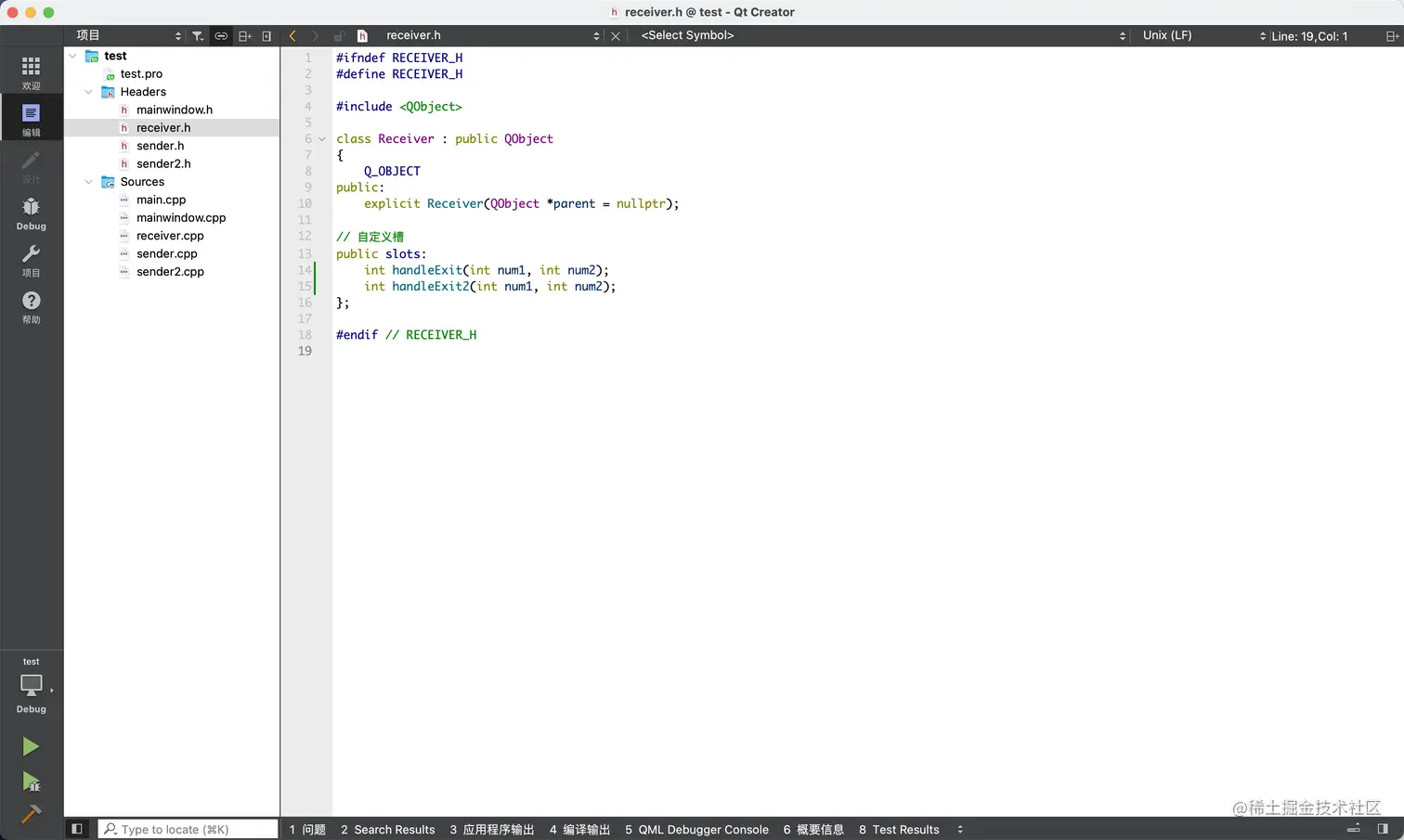This screenshot has width=1404, height=840.
Task: Select receiver.h in the project tree
Action: 163,128
